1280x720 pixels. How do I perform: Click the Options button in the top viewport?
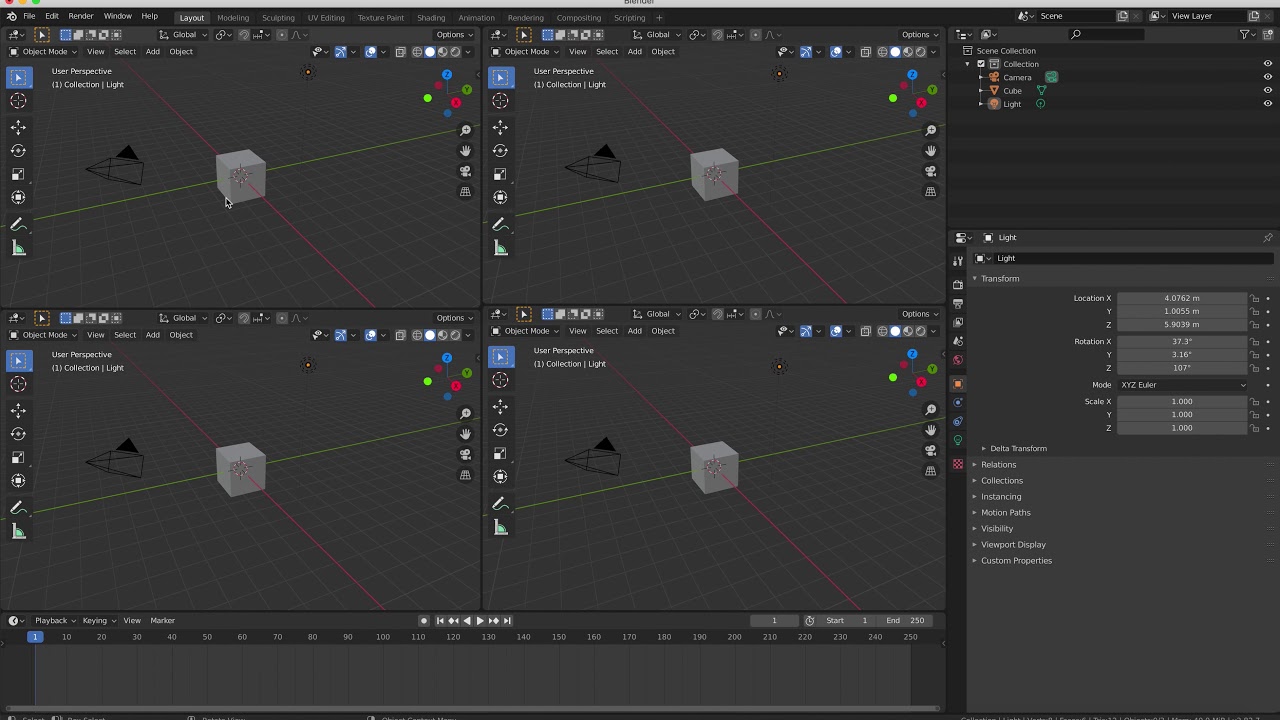tap(453, 34)
